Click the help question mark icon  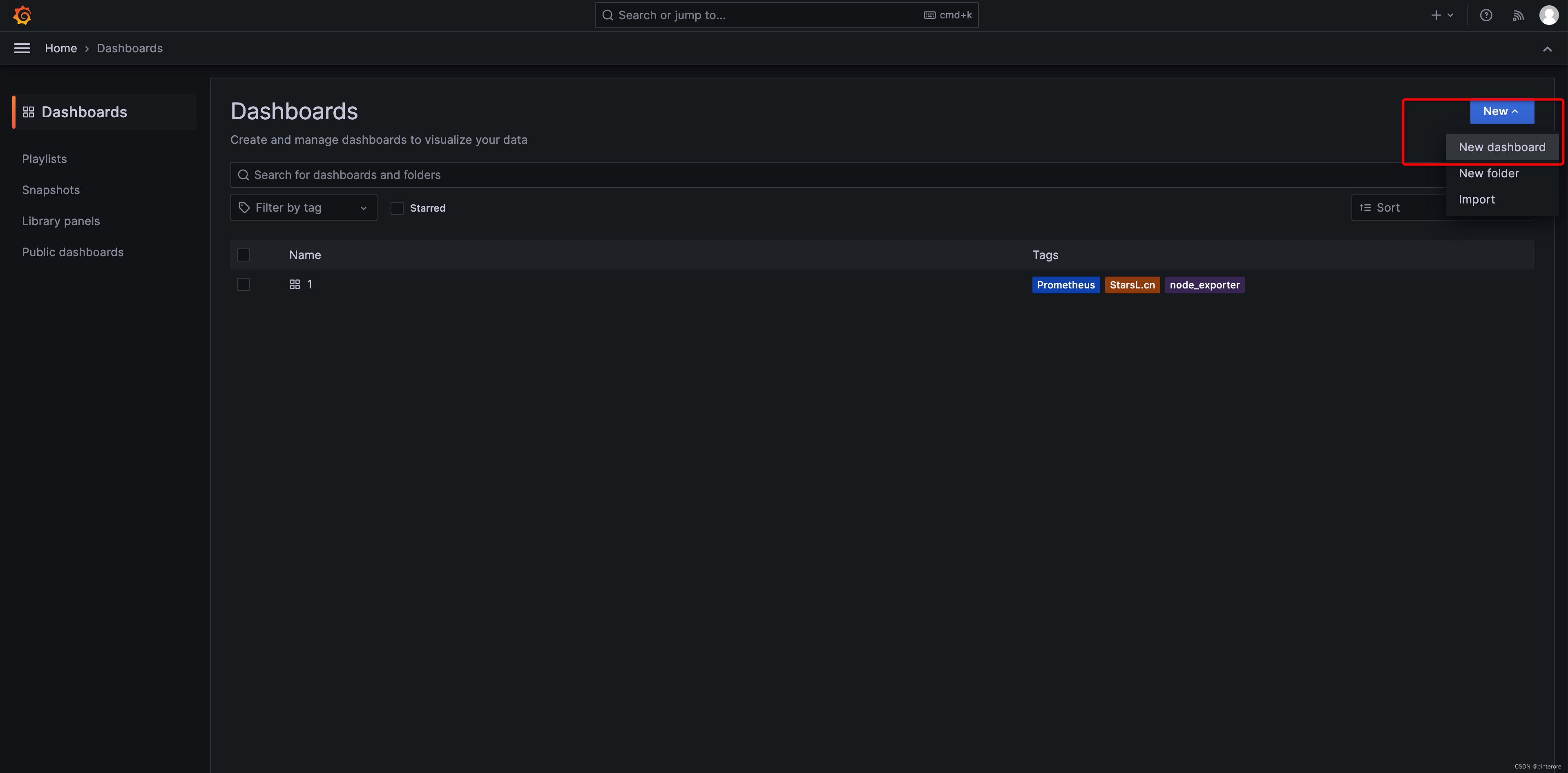pyautogui.click(x=1486, y=15)
